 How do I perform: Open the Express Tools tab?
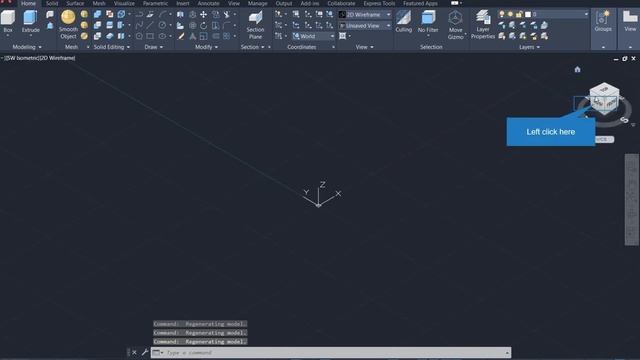[x=379, y=3]
